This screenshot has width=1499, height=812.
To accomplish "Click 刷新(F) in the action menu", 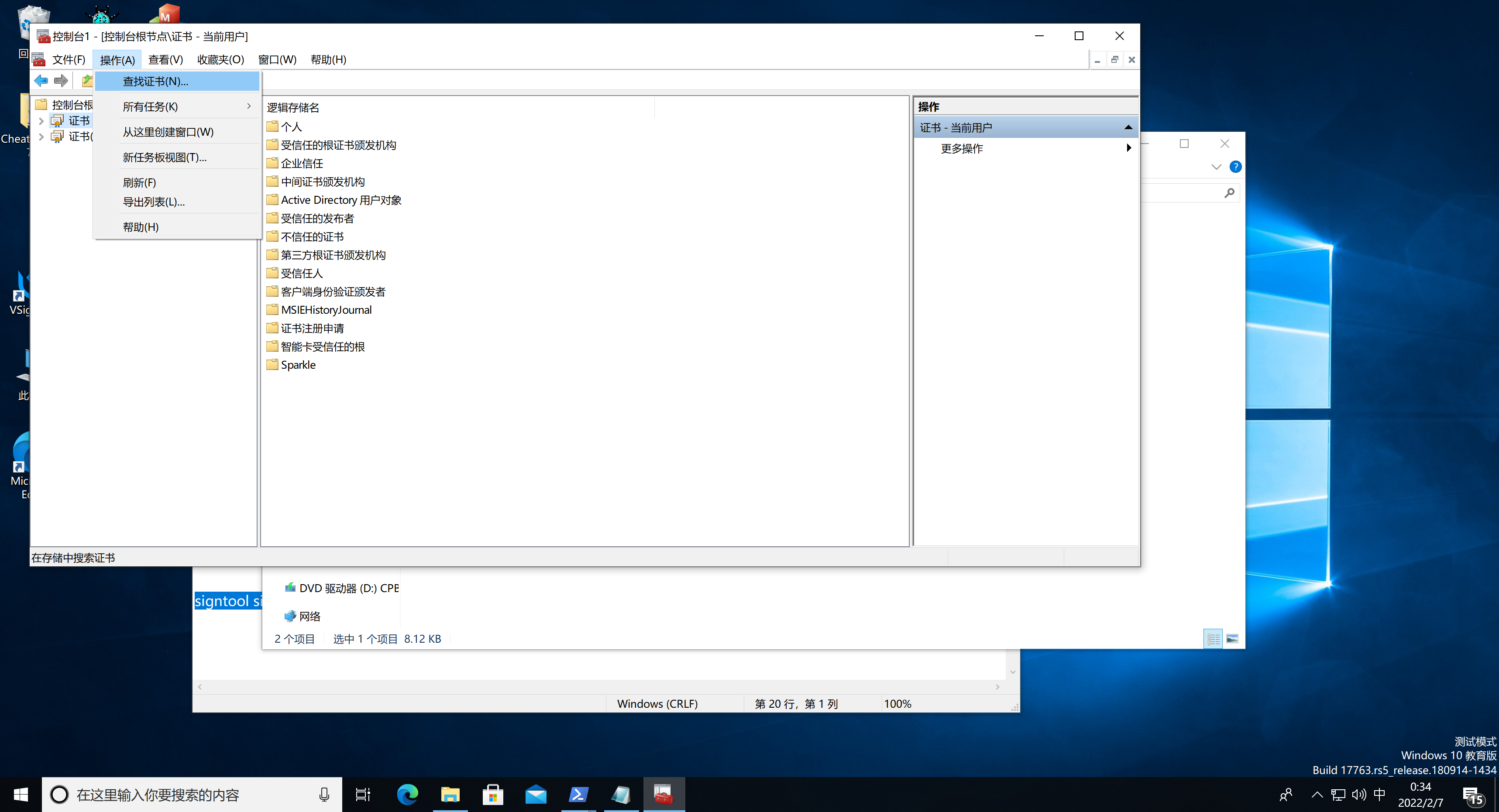I will [x=139, y=183].
